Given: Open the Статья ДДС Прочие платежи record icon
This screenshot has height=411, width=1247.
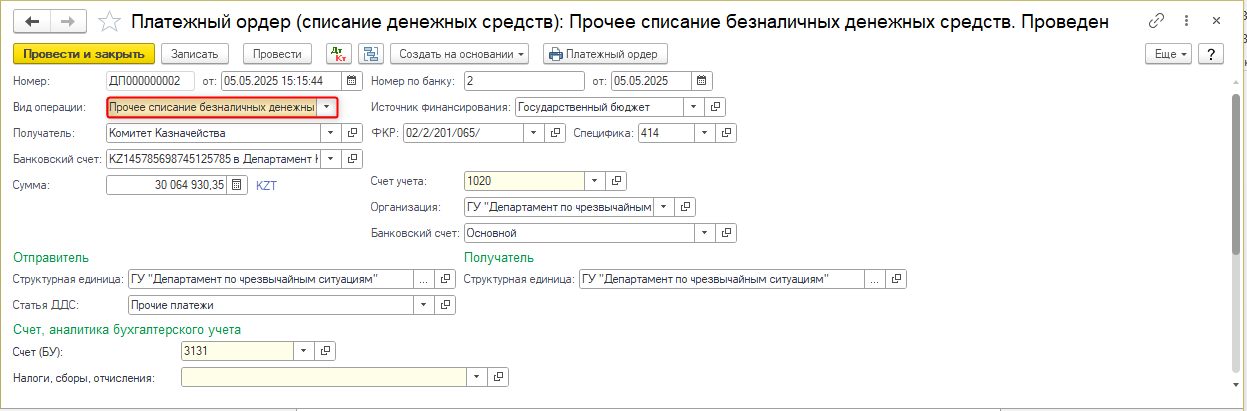Looking at the screenshot, I should coord(445,305).
